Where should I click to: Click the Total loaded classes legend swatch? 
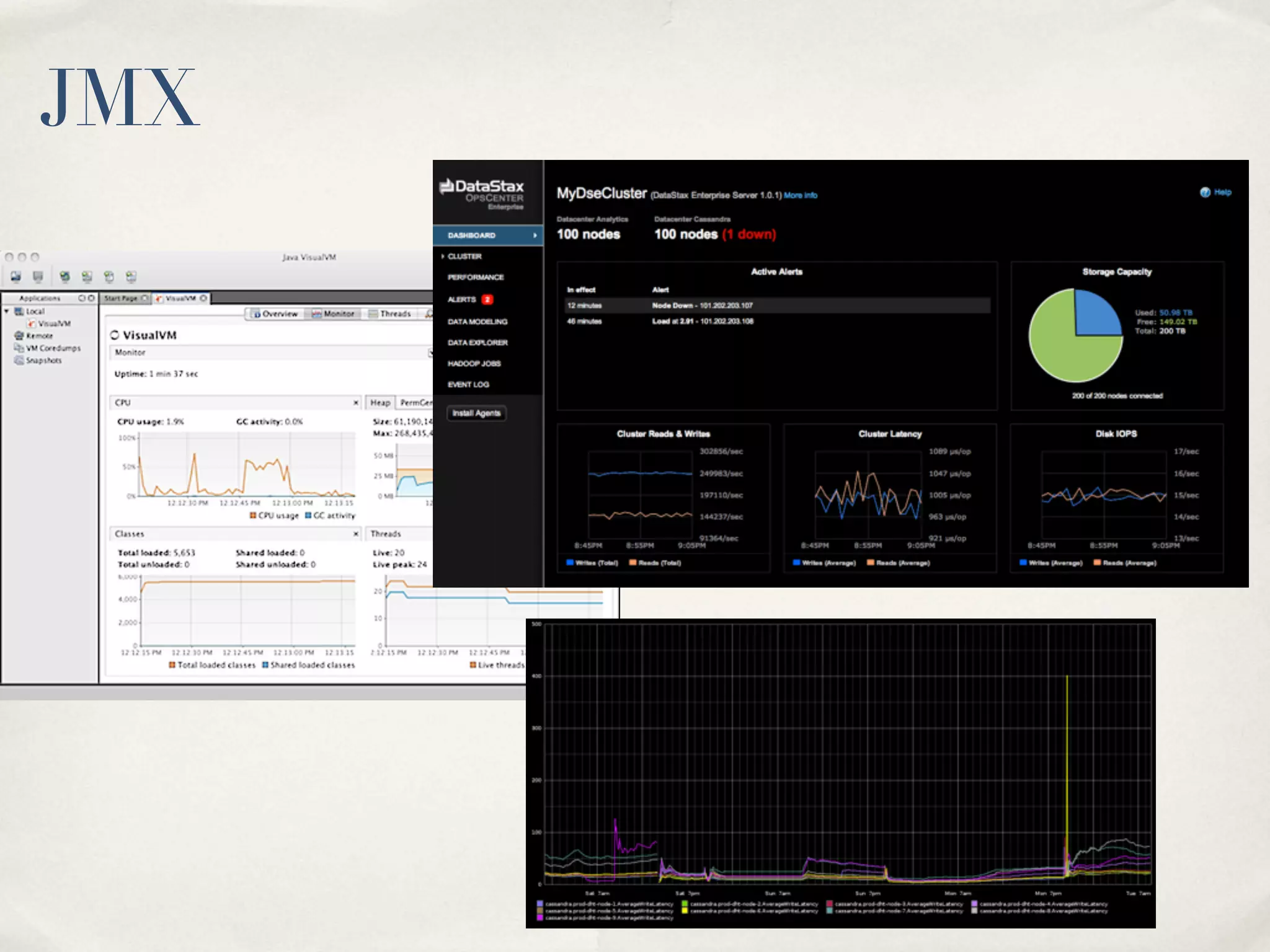click(172, 665)
